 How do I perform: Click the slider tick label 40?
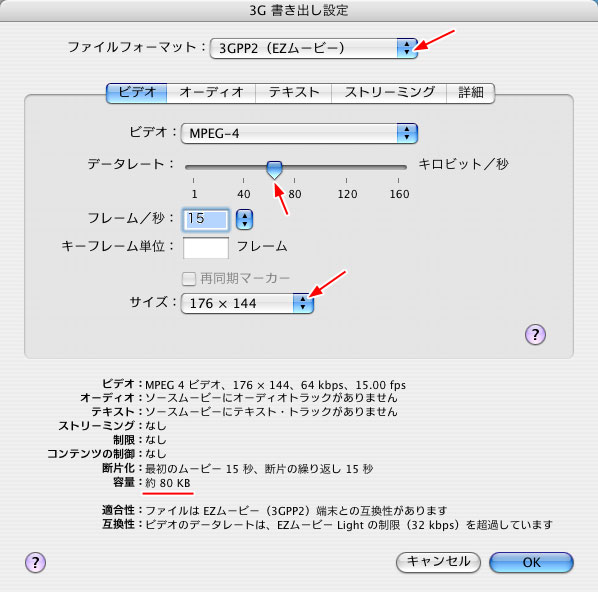tap(244, 194)
